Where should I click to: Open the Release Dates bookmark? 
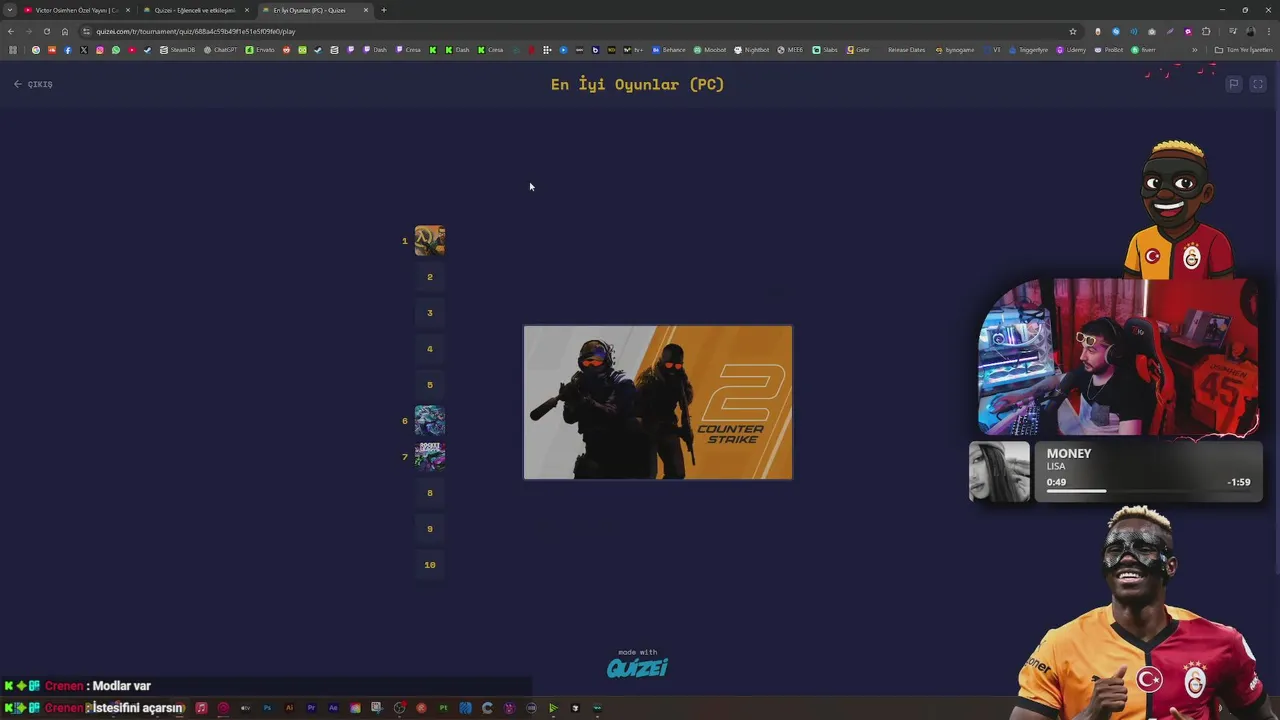[x=906, y=50]
